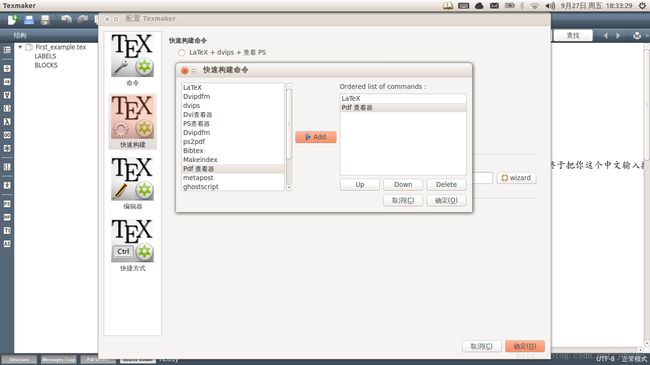The width and height of the screenshot is (650, 365).
Task: Open the power session menu icon
Action: pos(642,5)
